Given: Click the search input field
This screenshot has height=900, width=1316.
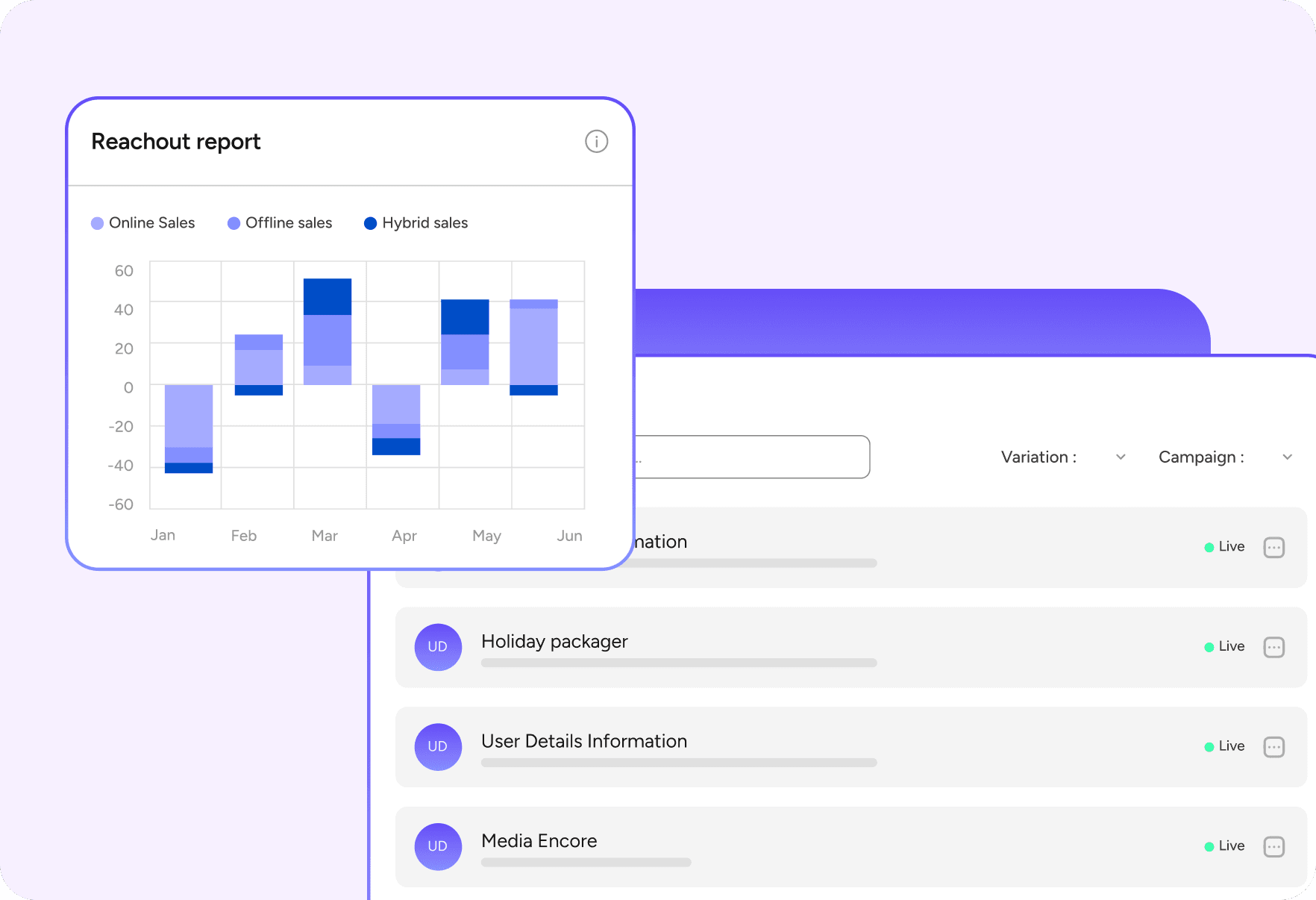Looking at the screenshot, I should [x=752, y=457].
